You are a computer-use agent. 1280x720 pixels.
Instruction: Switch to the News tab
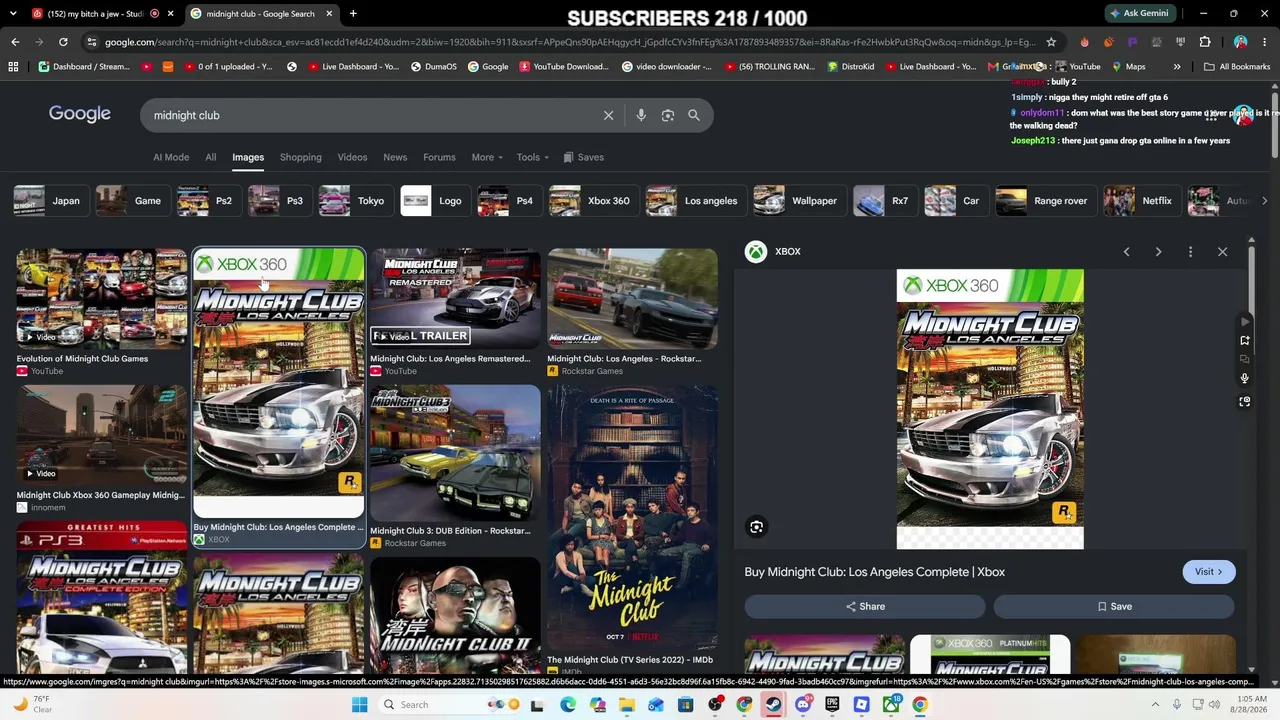[x=395, y=157]
